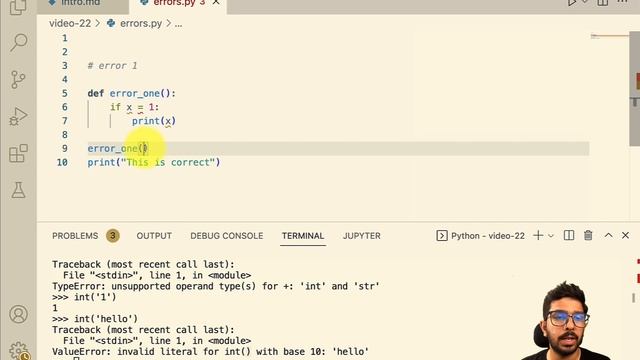The height and width of the screenshot is (360, 640).
Task: Switch to the DEBUG CONSOLE tab
Action: [x=227, y=236]
